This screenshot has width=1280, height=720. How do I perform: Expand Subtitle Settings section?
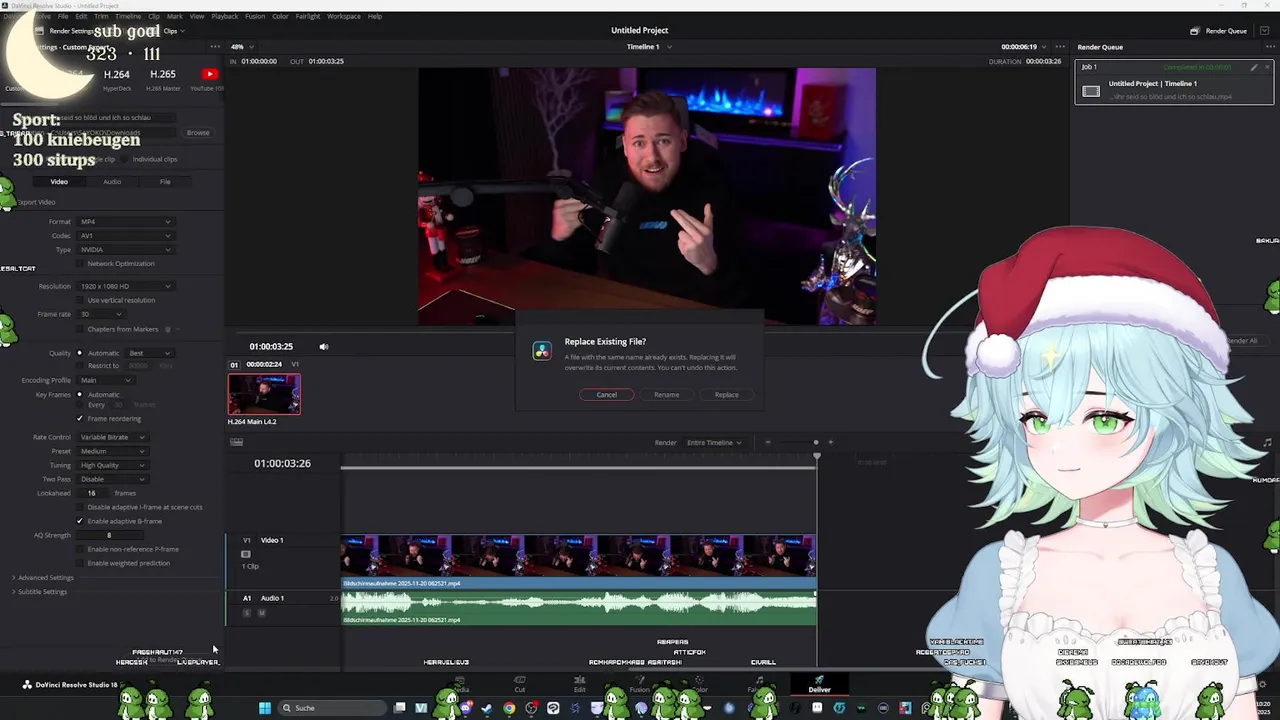[x=39, y=592]
